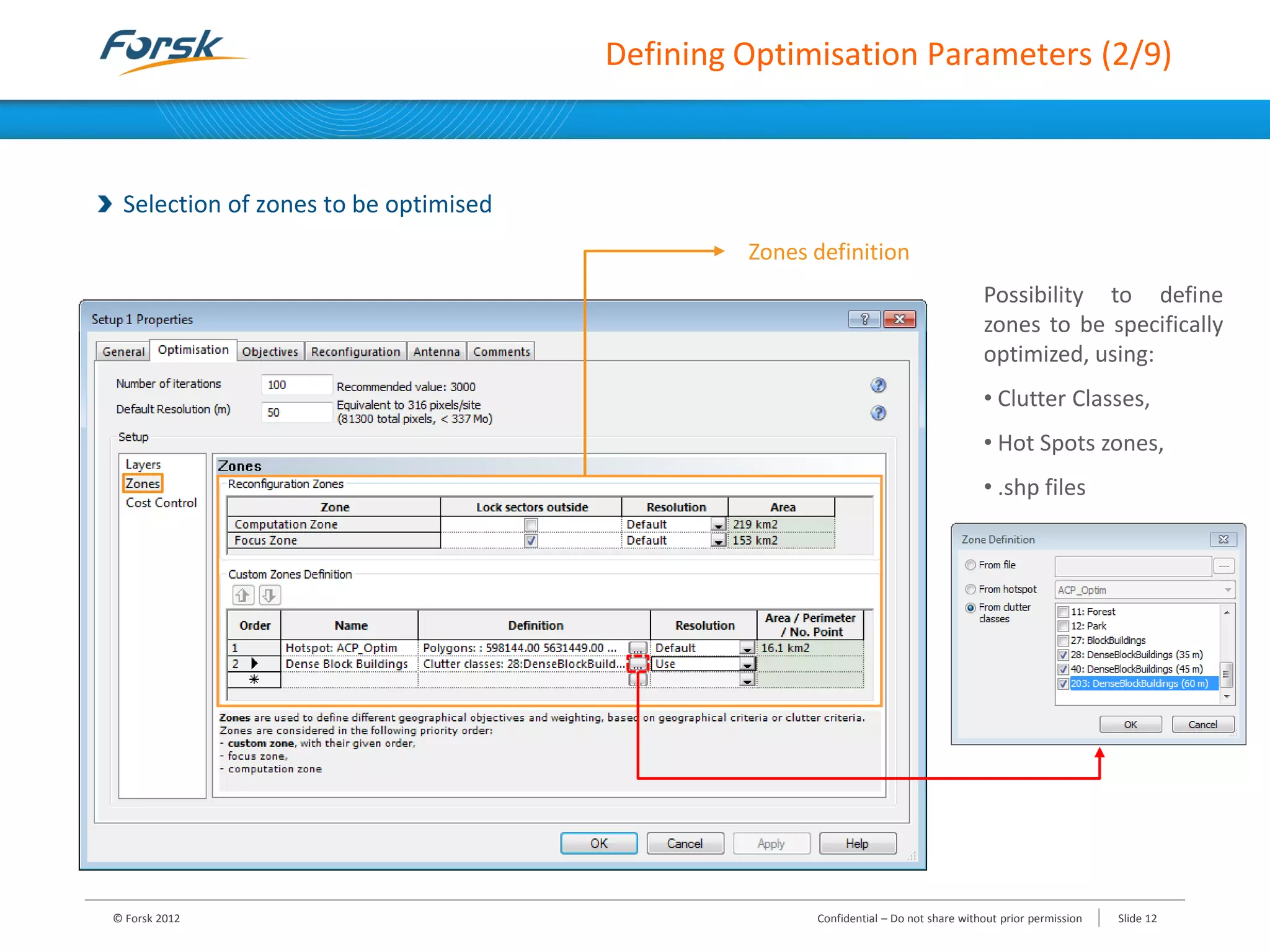Screen dimensions: 1270x952
Task: Click the Number of iterations field
Action: click(x=296, y=385)
